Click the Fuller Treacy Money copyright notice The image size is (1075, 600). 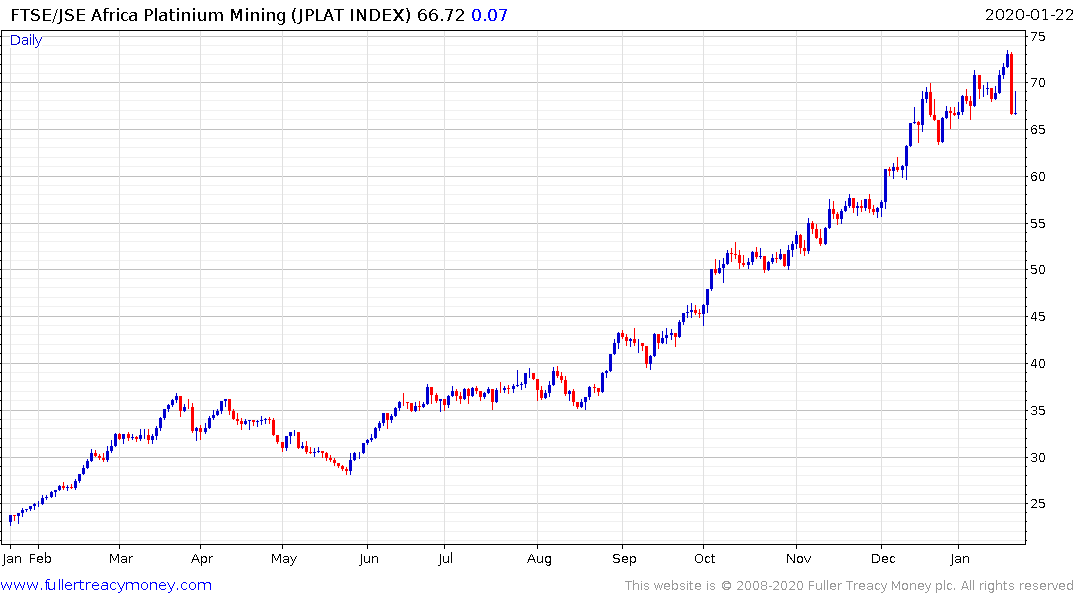[849, 586]
